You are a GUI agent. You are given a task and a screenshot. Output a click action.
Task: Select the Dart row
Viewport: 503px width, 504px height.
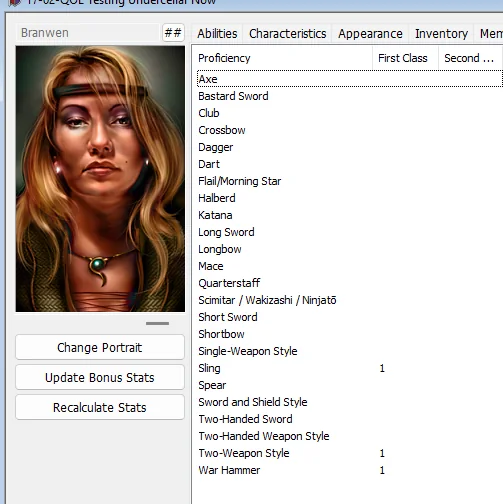coord(349,164)
